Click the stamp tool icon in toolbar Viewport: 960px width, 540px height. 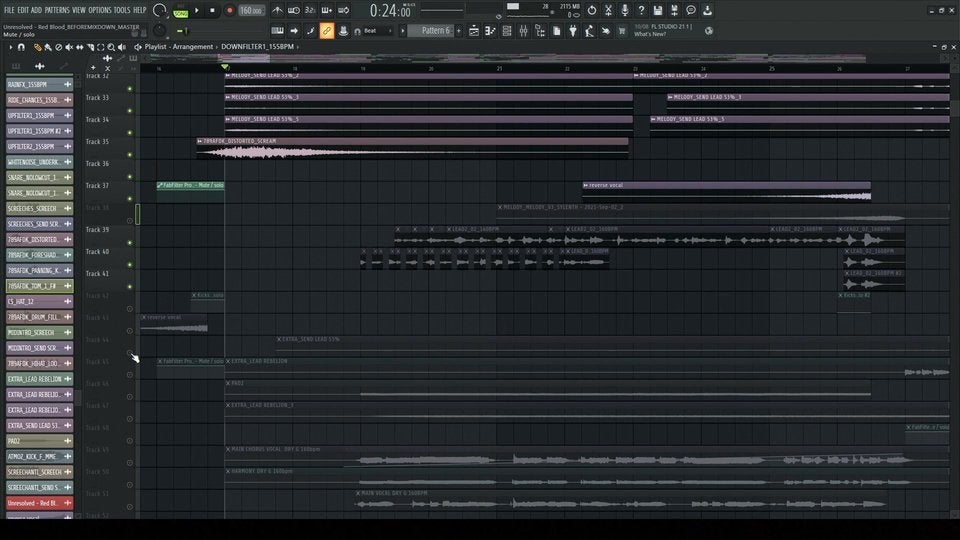coord(343,31)
